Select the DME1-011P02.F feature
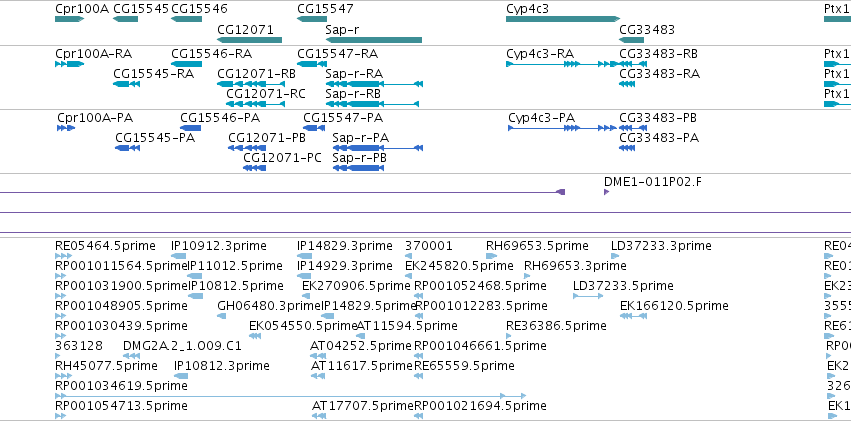This screenshot has width=851, height=421. [606, 192]
